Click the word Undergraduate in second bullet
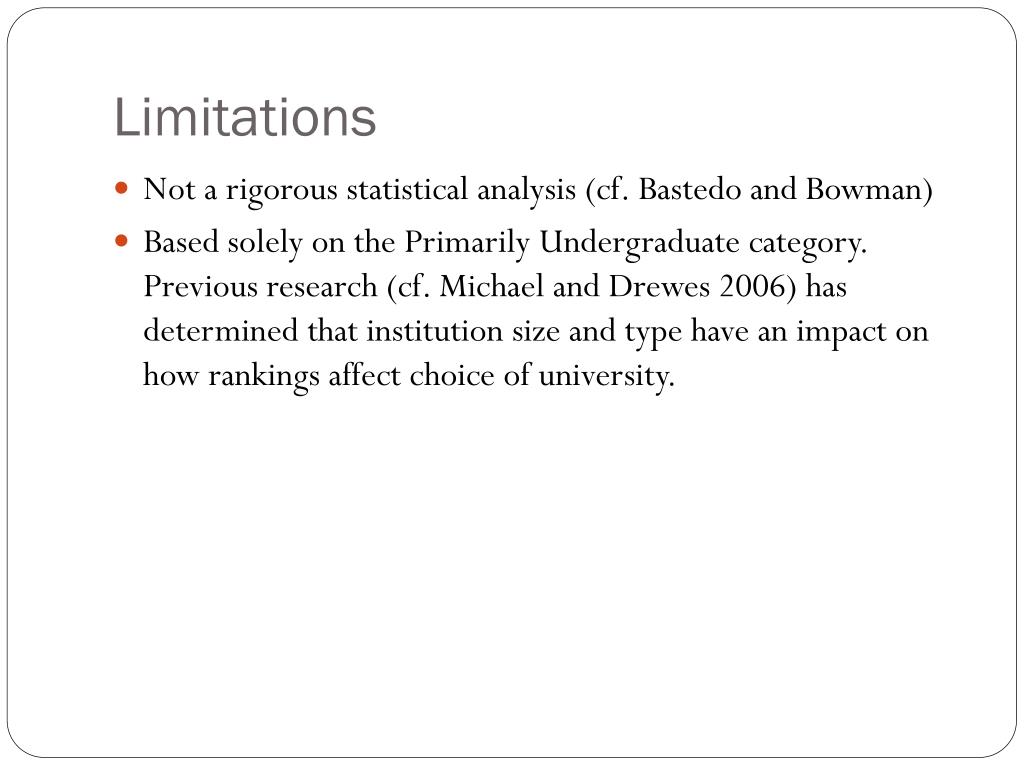Viewport: 1024px width, 768px height. pos(639,244)
